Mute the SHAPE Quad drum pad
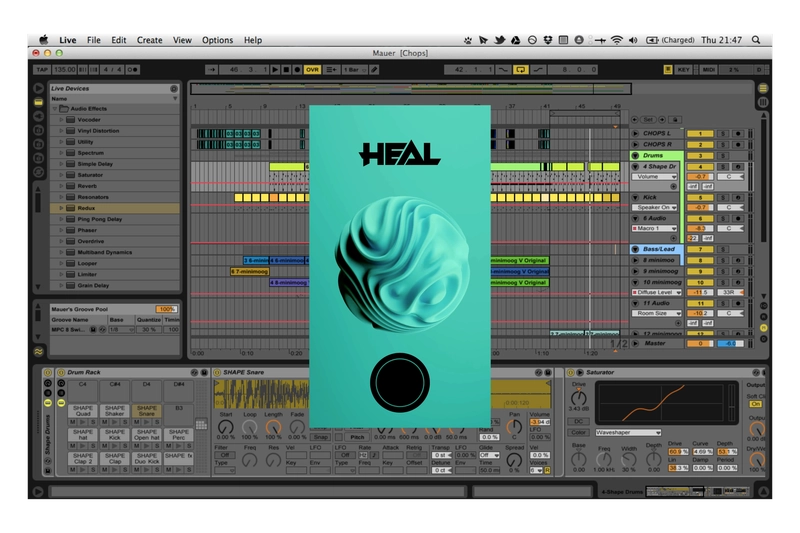 (72, 422)
